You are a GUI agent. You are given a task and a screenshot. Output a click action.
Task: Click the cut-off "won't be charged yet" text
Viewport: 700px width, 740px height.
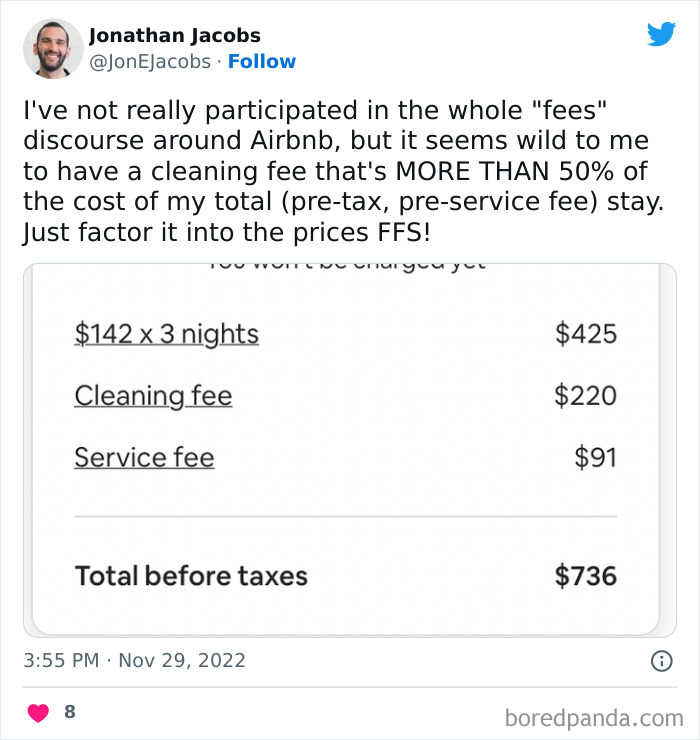pos(347,267)
